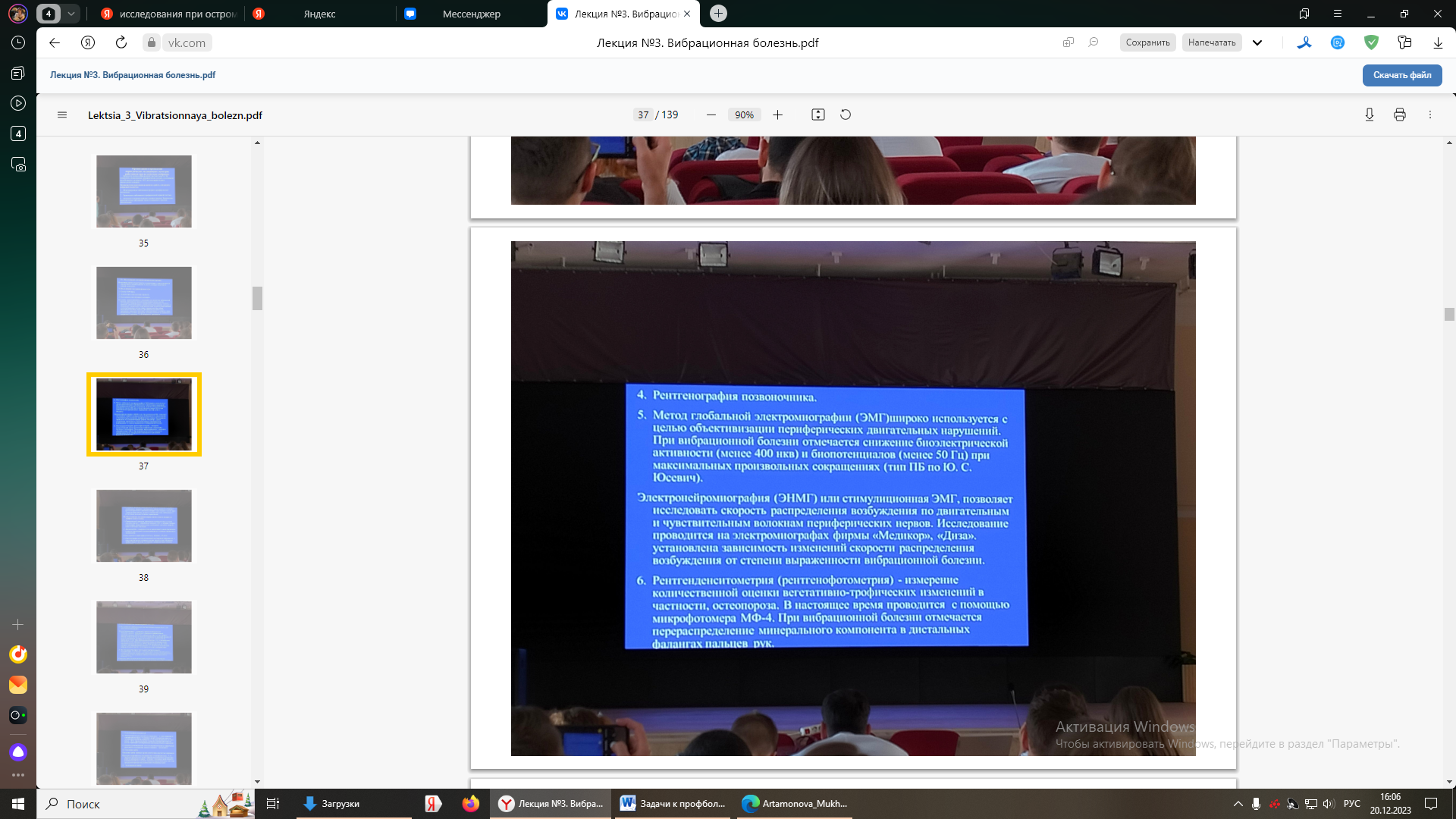Expand the tab group counter dropdown

click(71, 14)
